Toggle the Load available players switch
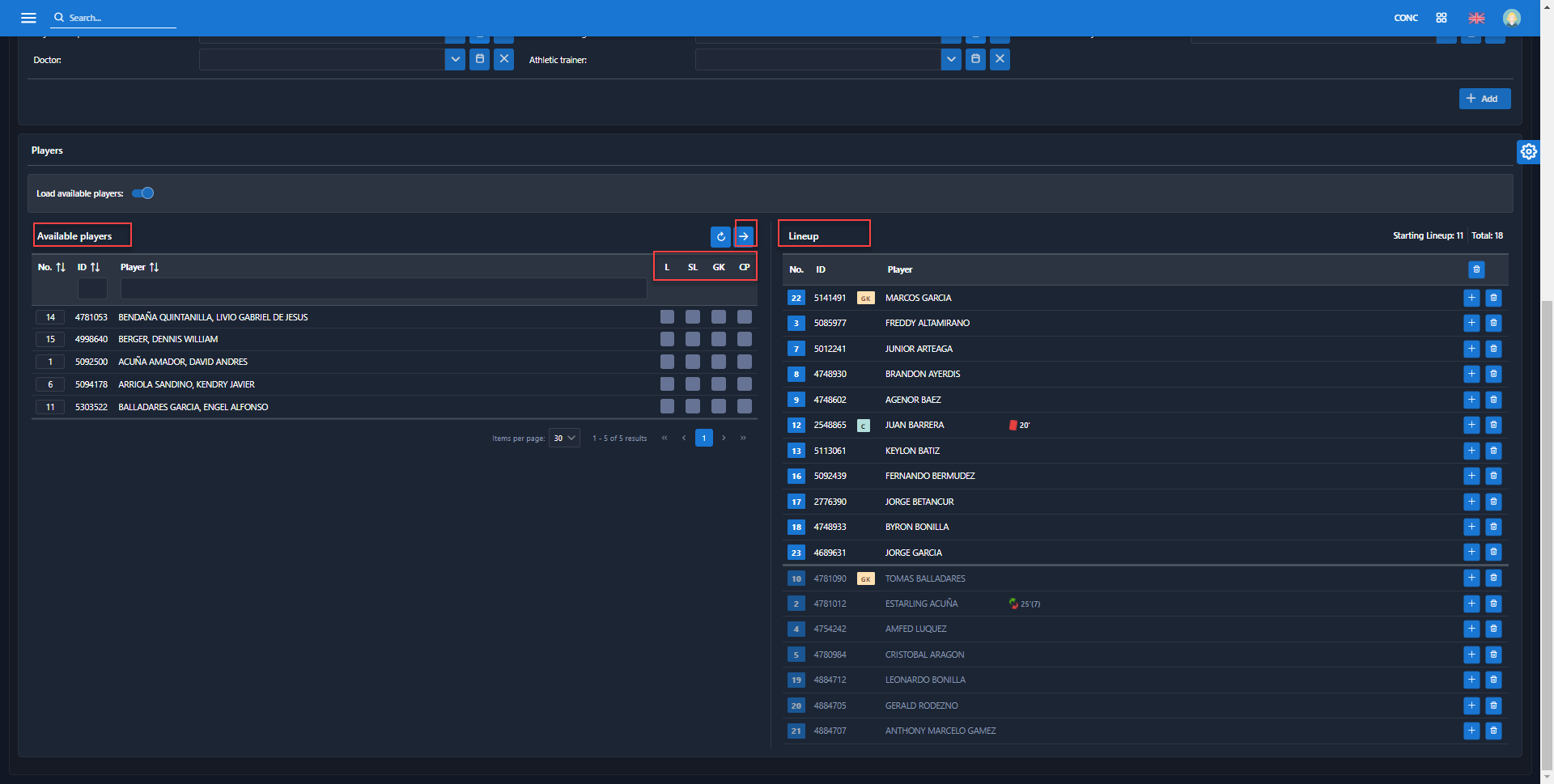This screenshot has width=1554, height=784. (x=143, y=193)
